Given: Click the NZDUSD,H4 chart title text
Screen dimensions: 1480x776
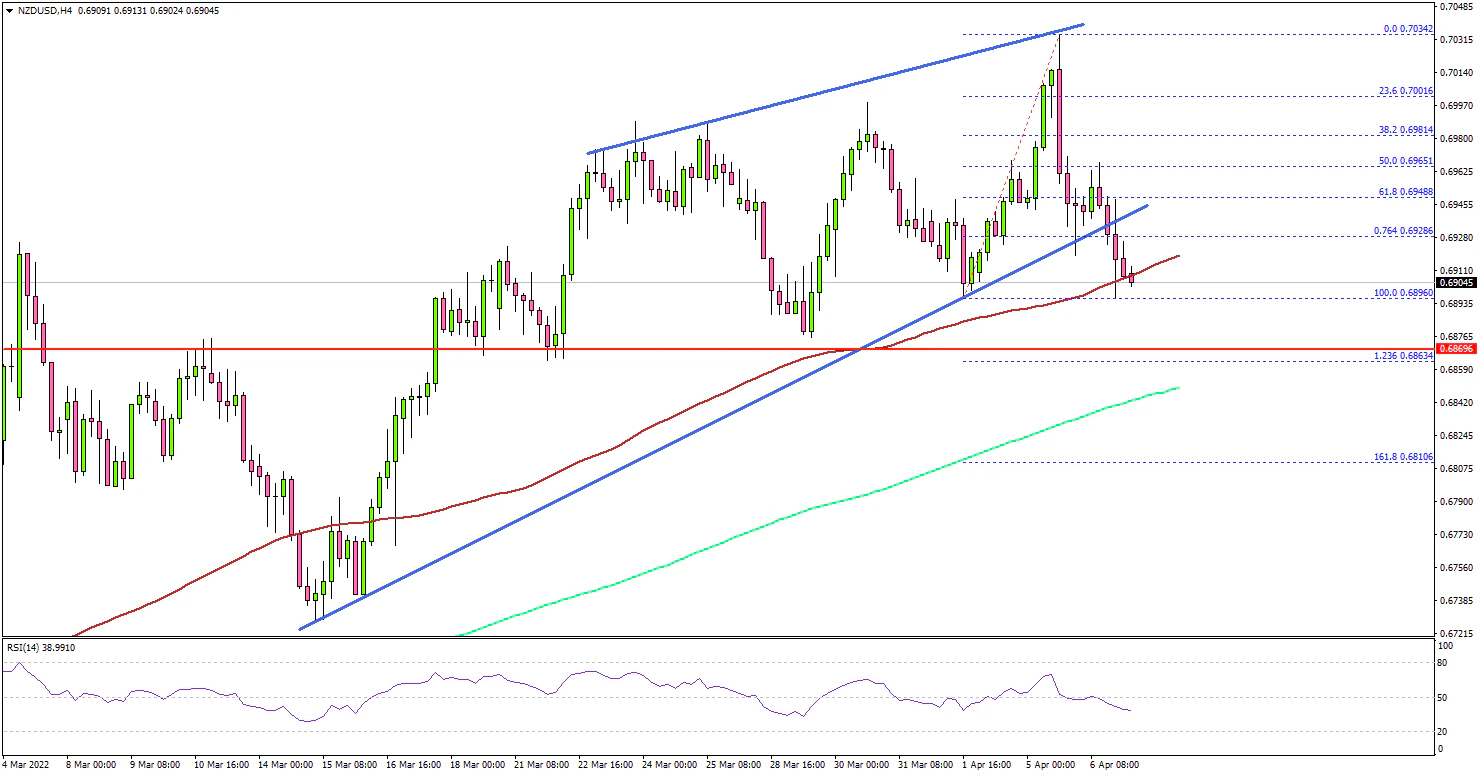Looking at the screenshot, I should point(40,10).
